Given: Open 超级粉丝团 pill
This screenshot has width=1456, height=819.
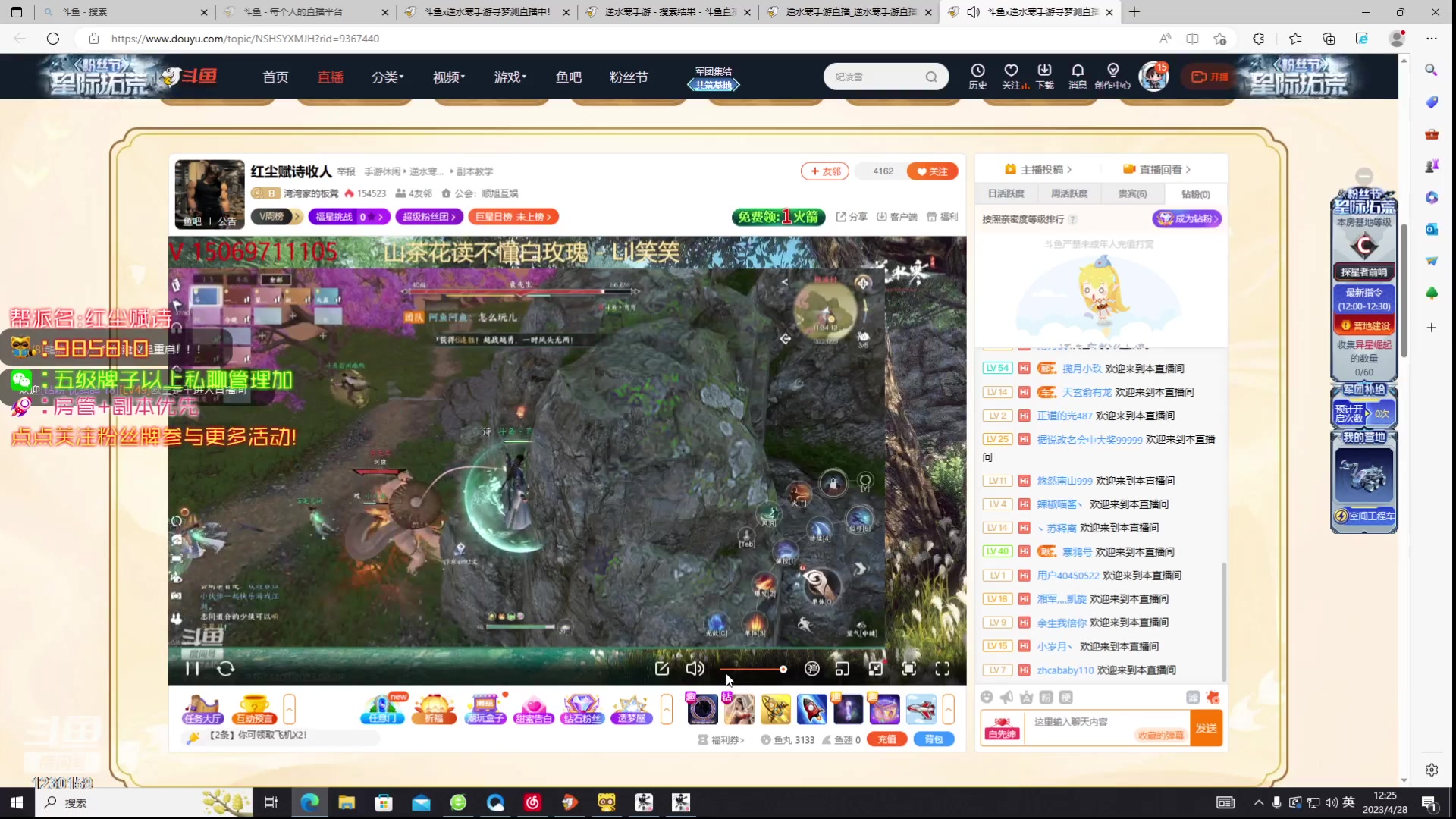Looking at the screenshot, I should 429,217.
